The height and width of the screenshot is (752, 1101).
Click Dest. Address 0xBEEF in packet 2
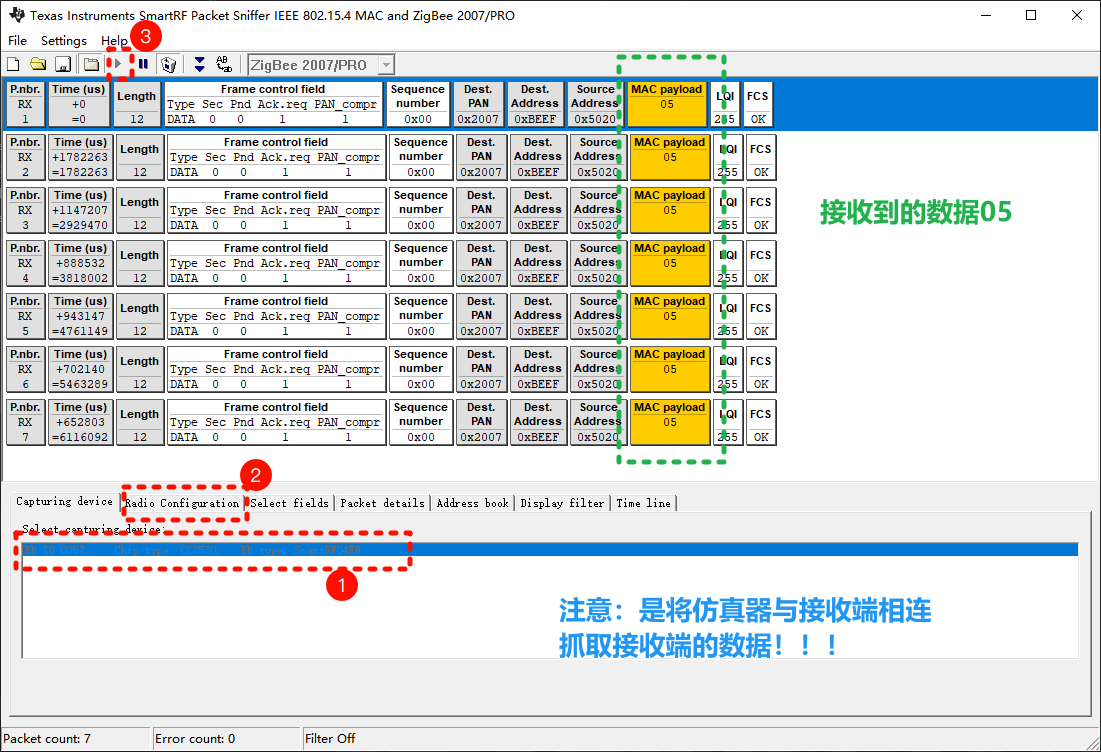[538, 157]
